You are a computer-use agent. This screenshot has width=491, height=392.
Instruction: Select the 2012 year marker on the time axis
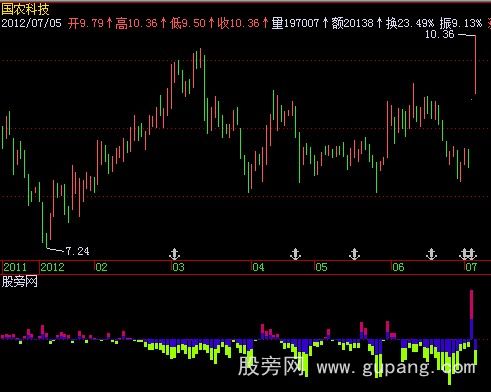52,267
